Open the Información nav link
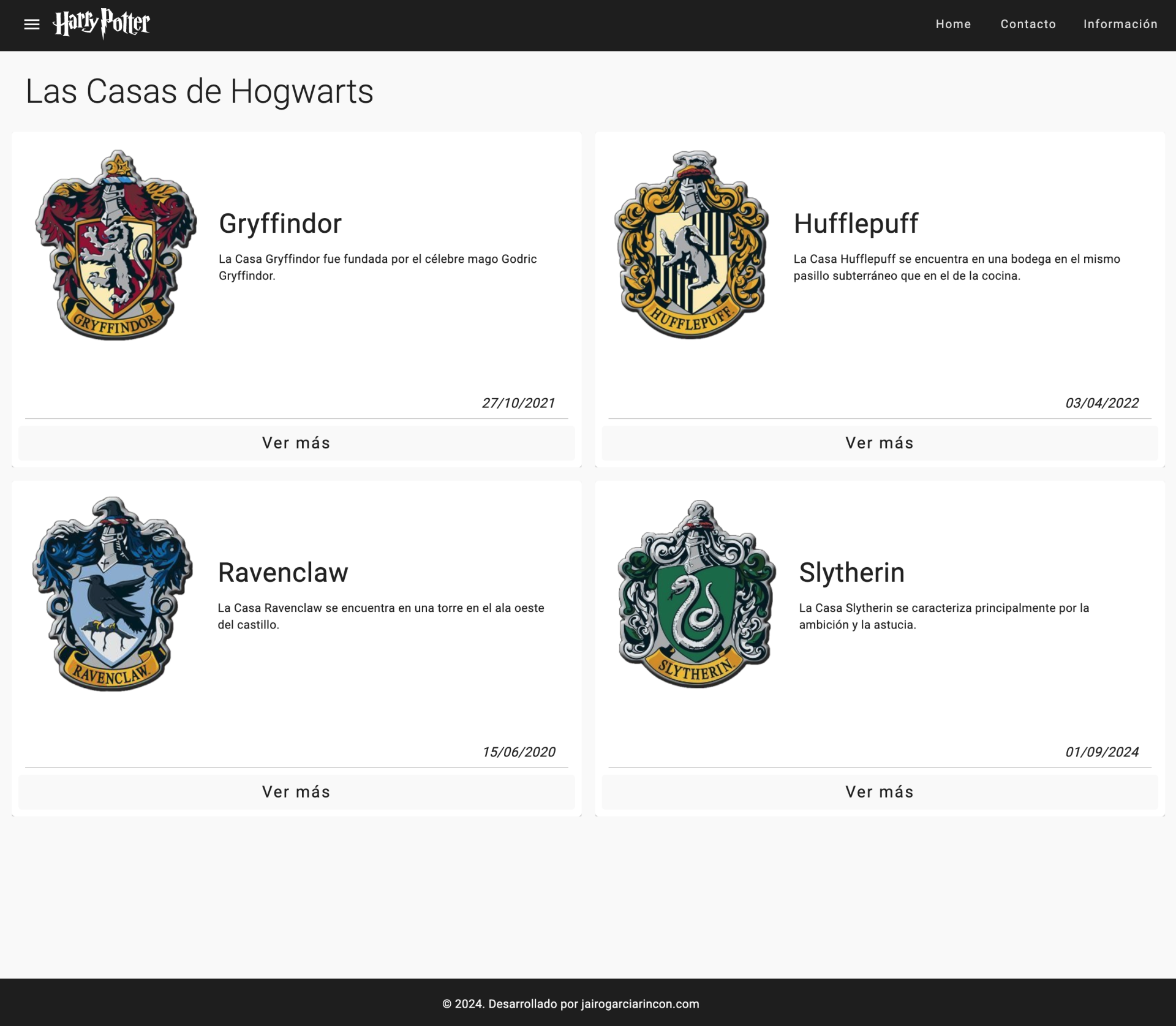 pos(1120,25)
